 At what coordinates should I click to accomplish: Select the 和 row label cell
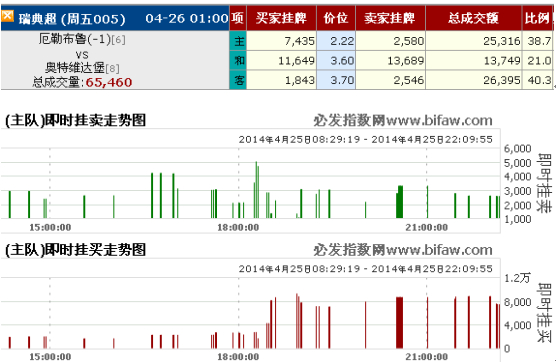239,61
